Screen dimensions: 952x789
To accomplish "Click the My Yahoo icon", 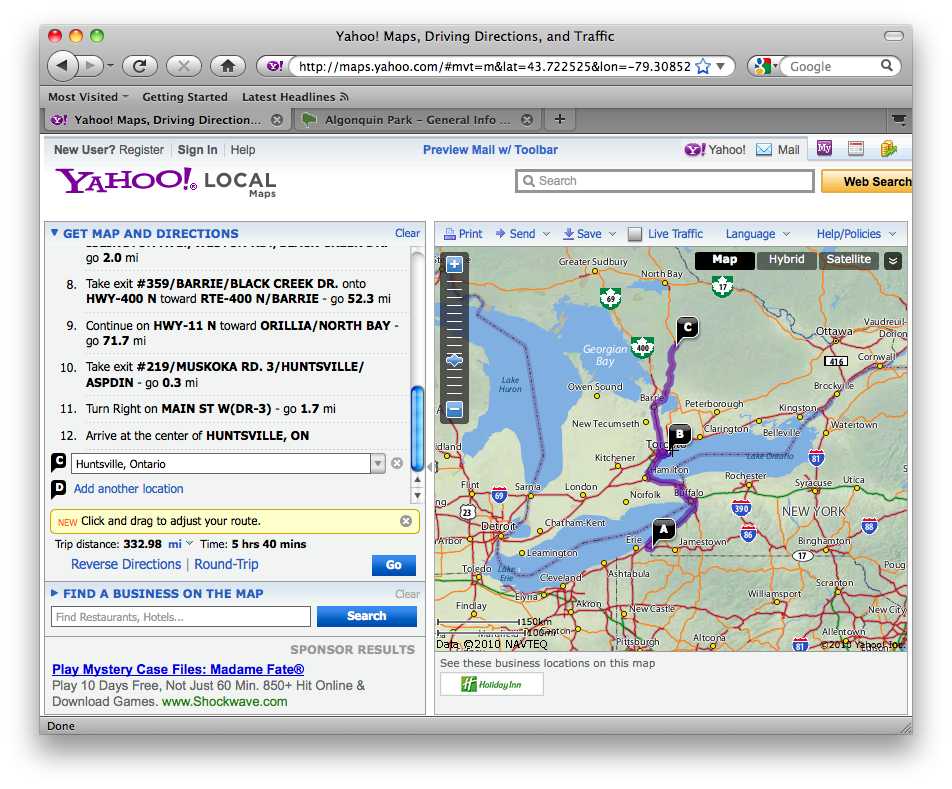I will click(824, 147).
